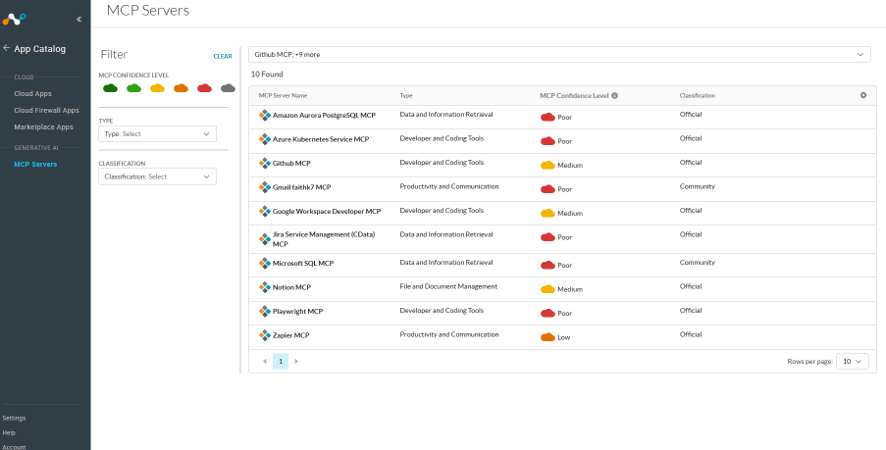Click Playwright MCP server icon
Image resolution: width=886 pixels, height=450 pixels.
pos(264,311)
